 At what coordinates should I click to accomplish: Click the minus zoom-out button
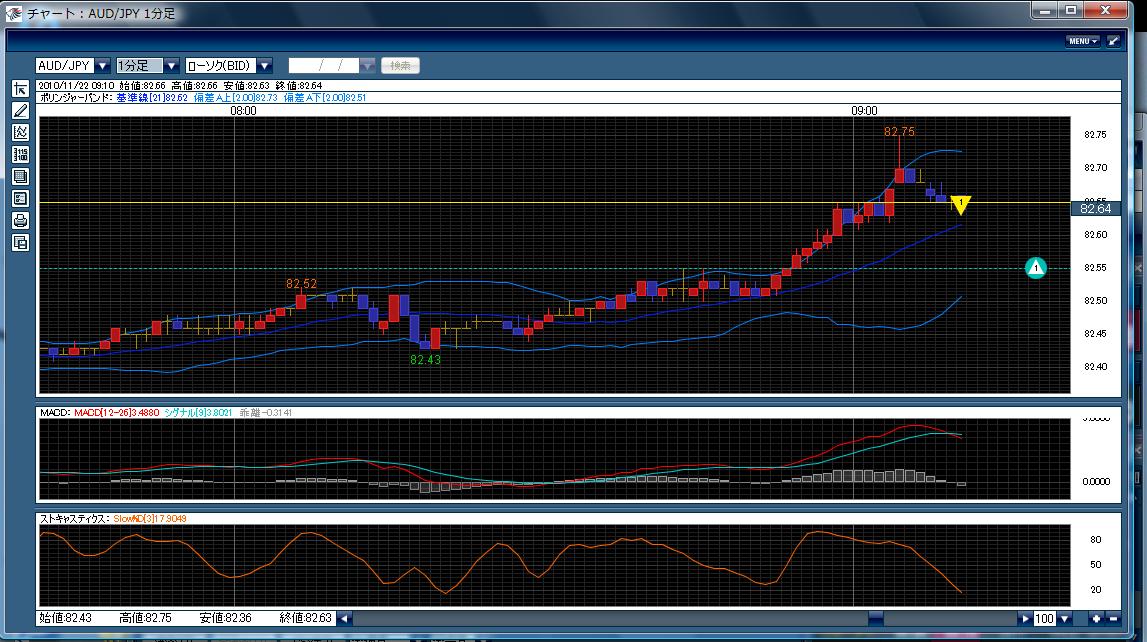tap(1113, 619)
